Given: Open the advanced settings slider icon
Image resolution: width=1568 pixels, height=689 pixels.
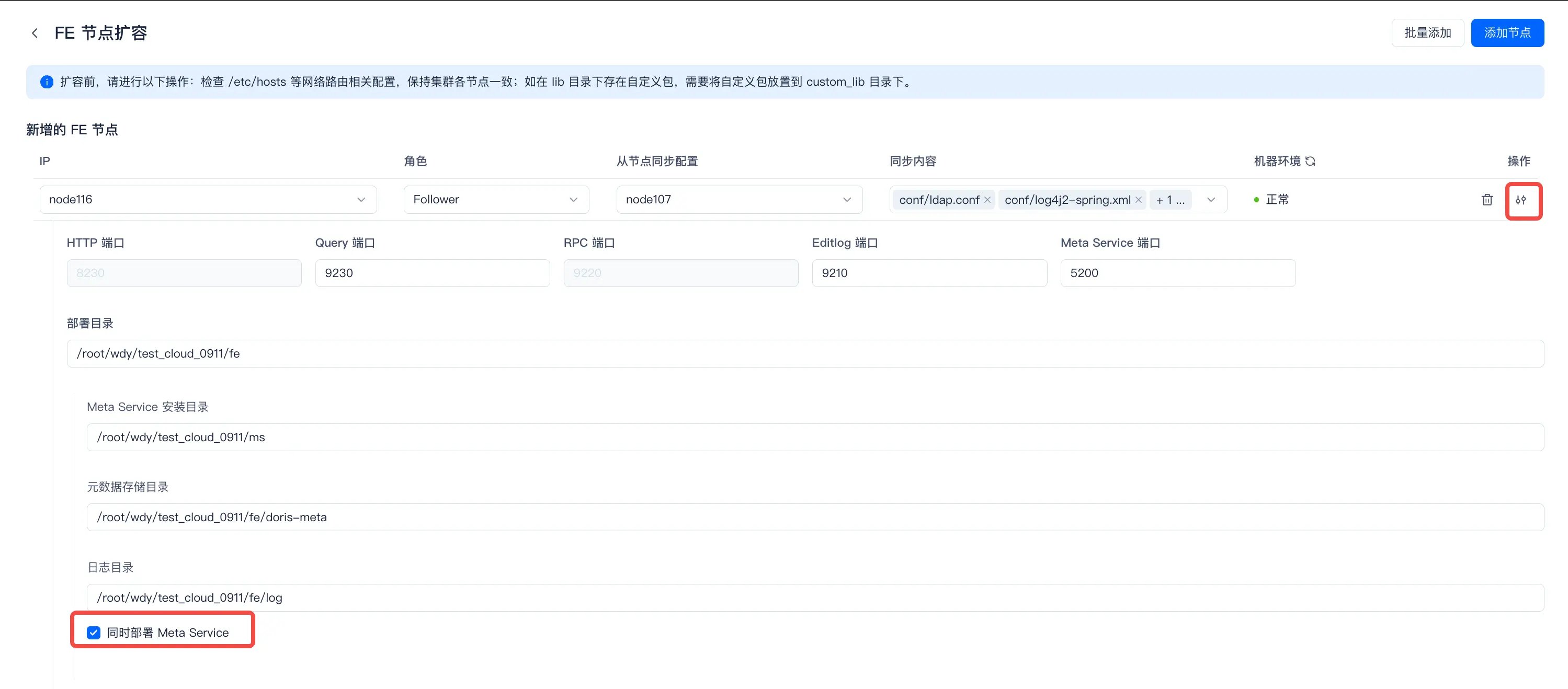Looking at the screenshot, I should pos(1521,200).
